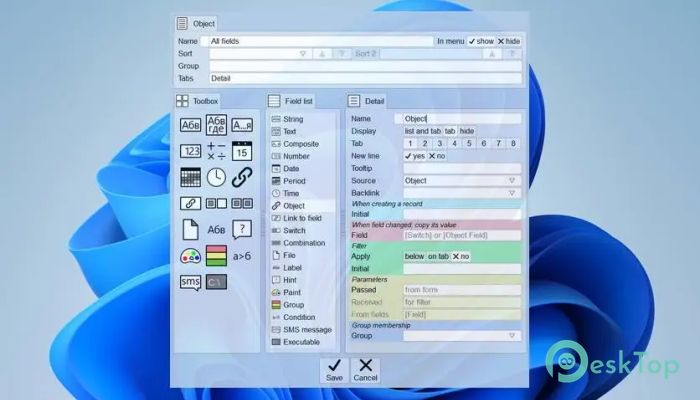Select tab number 8
Image resolution: width=700 pixels, height=400 pixels.
[513, 143]
